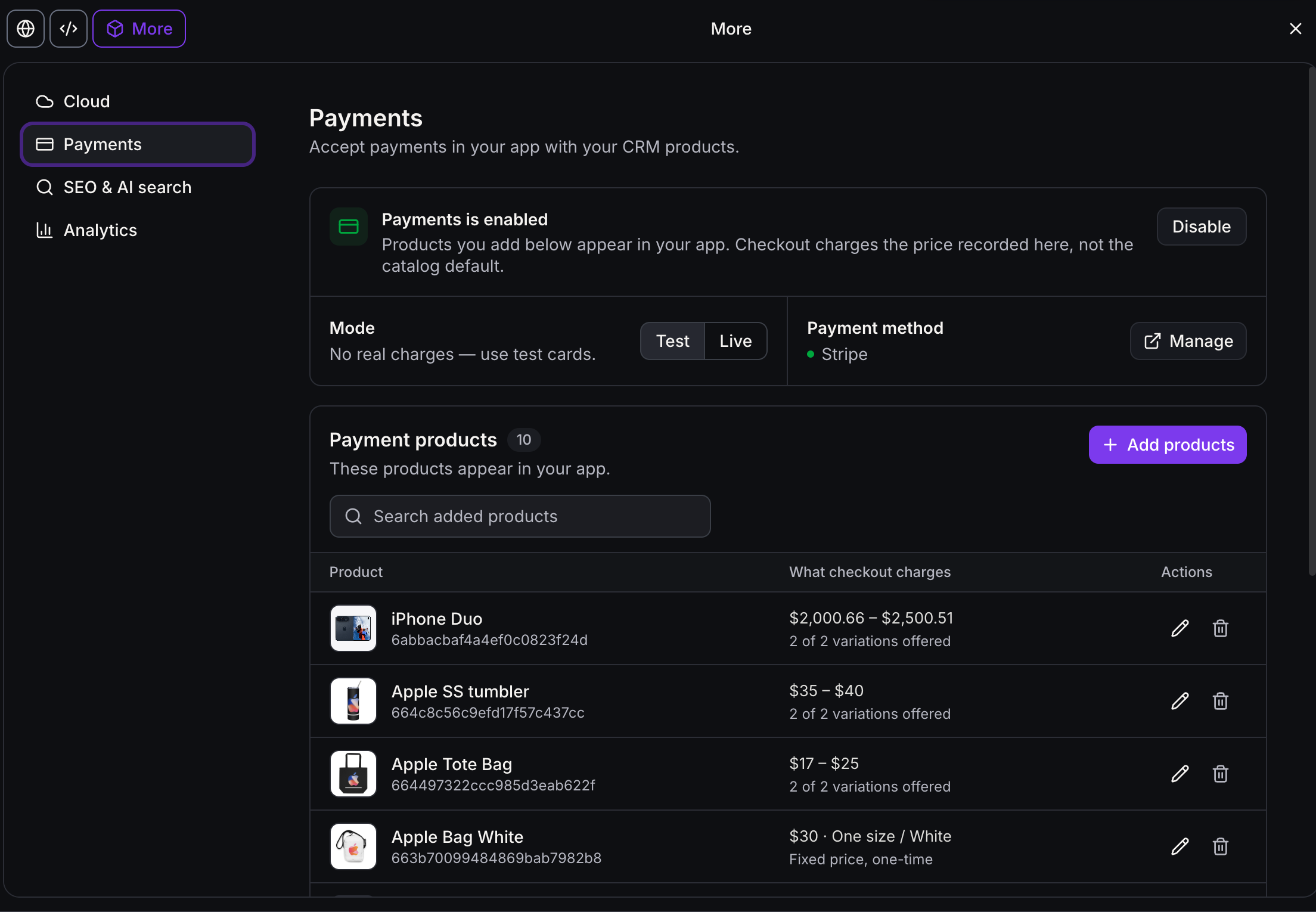Click the Apple Tote Bag thumbnail
This screenshot has width=1316, height=912.
353,774
